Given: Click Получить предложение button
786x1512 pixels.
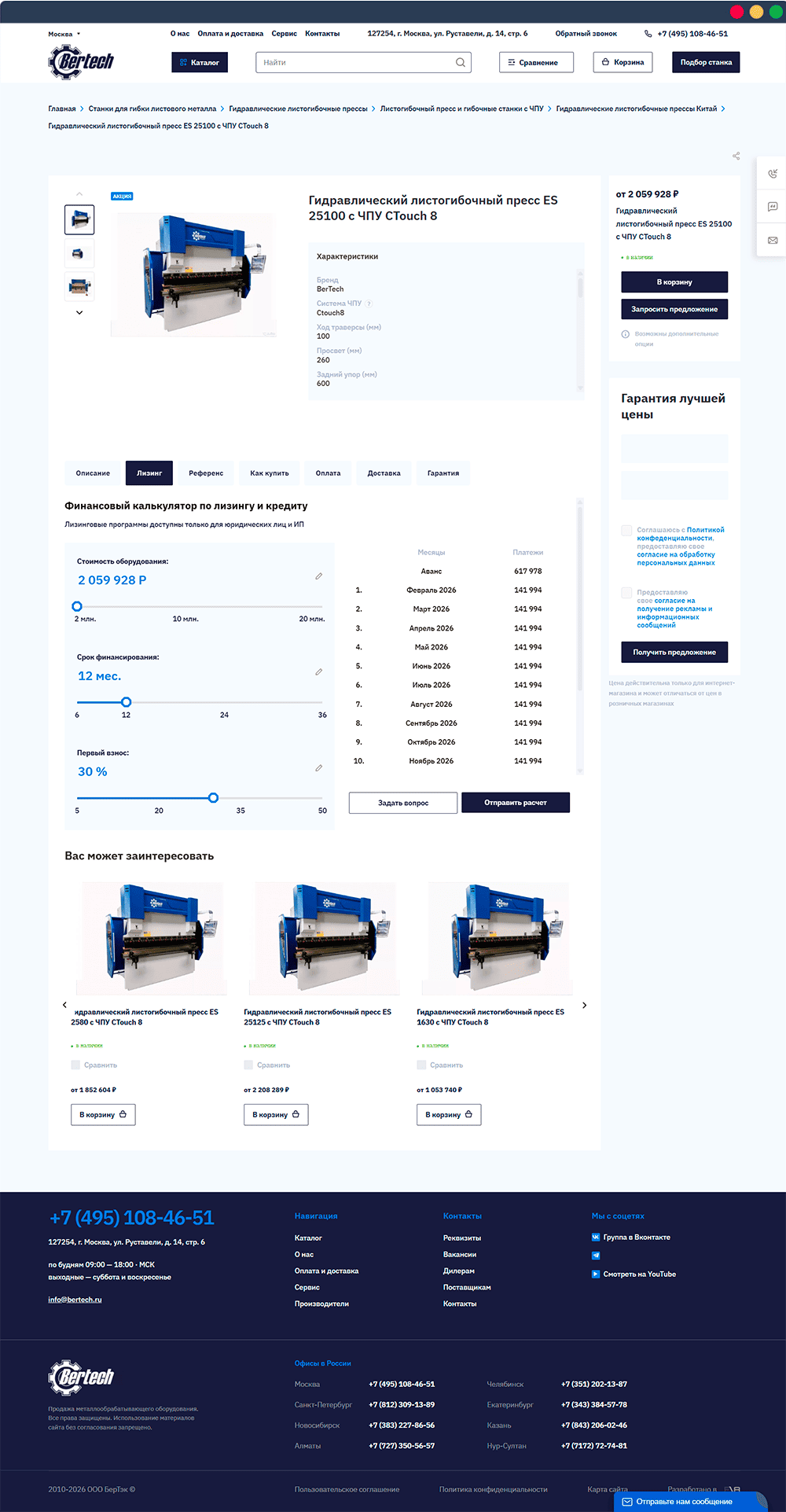Looking at the screenshot, I should 674,652.
